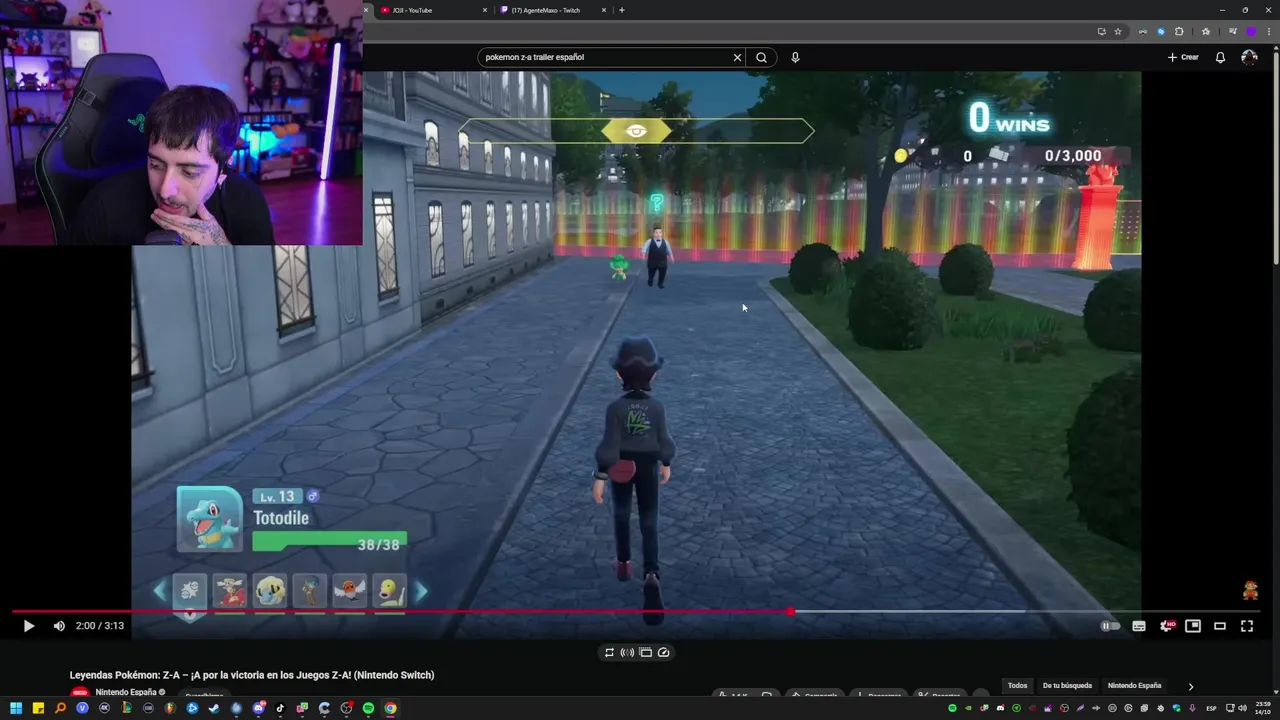Open Discord from taskbar
1280x720 pixels.
(x=258, y=708)
